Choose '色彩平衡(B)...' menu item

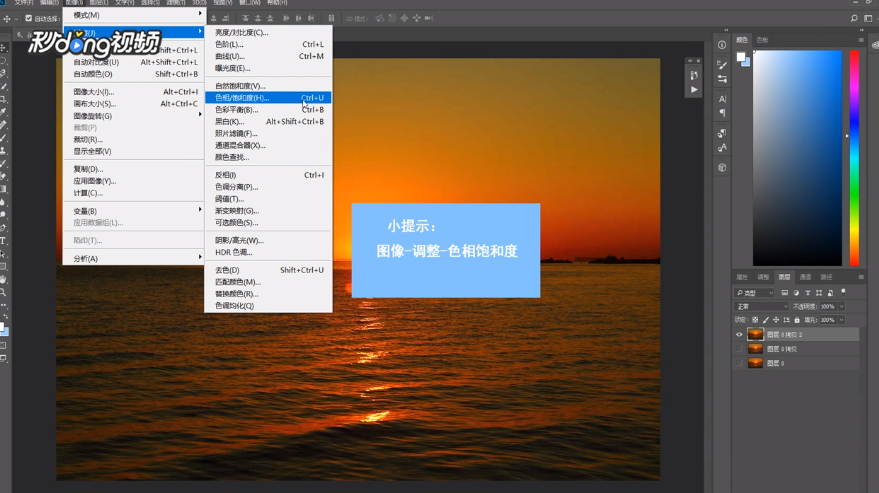coord(269,109)
